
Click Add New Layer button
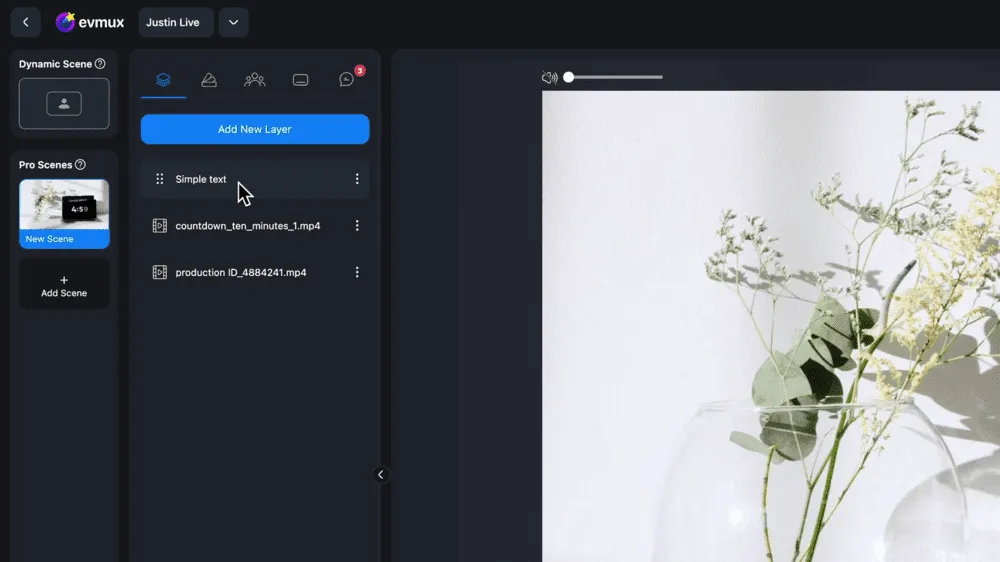(255, 129)
